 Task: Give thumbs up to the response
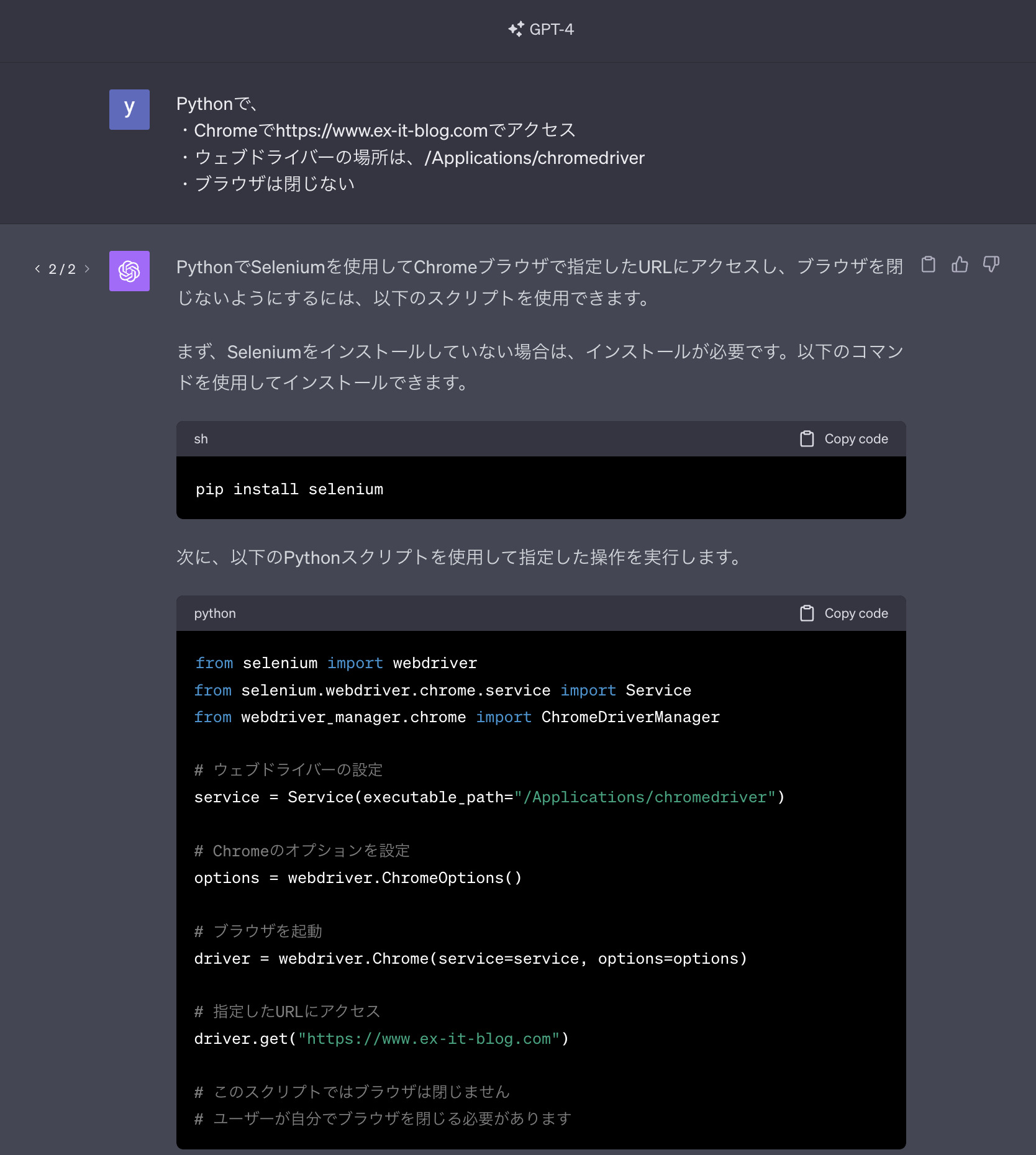coord(960,265)
